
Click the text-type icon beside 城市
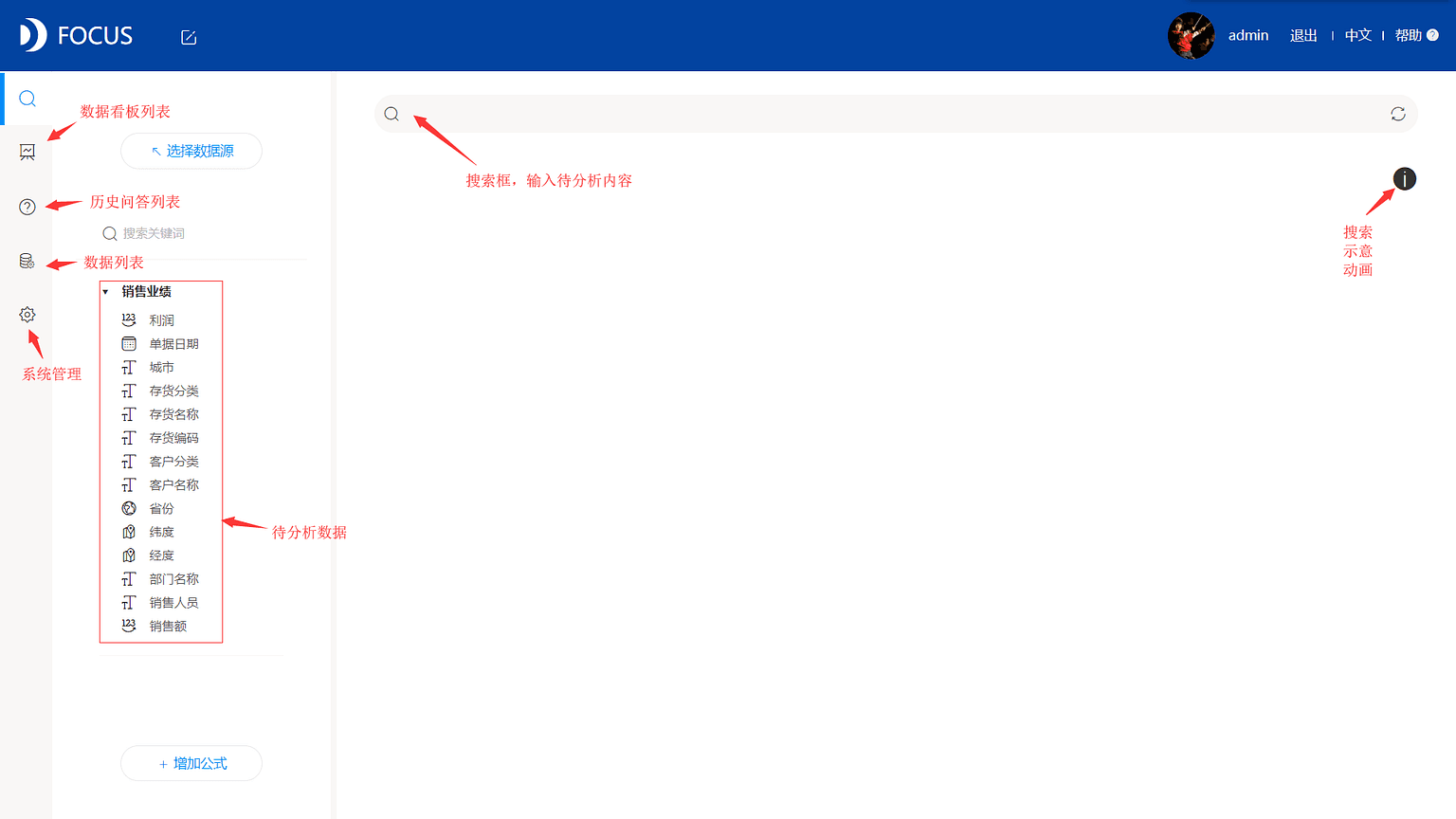[x=129, y=367]
